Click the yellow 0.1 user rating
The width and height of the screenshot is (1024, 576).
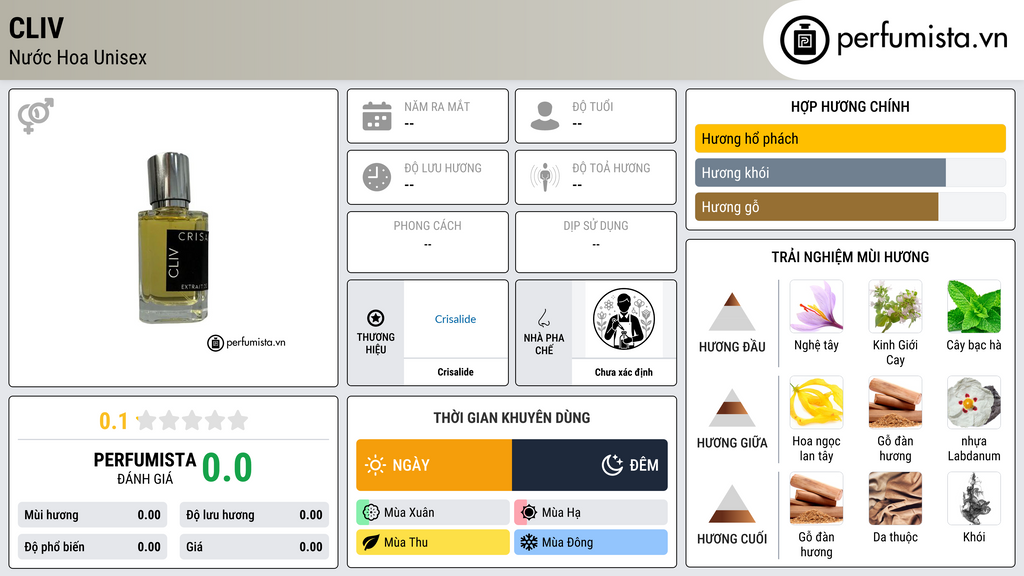113,421
